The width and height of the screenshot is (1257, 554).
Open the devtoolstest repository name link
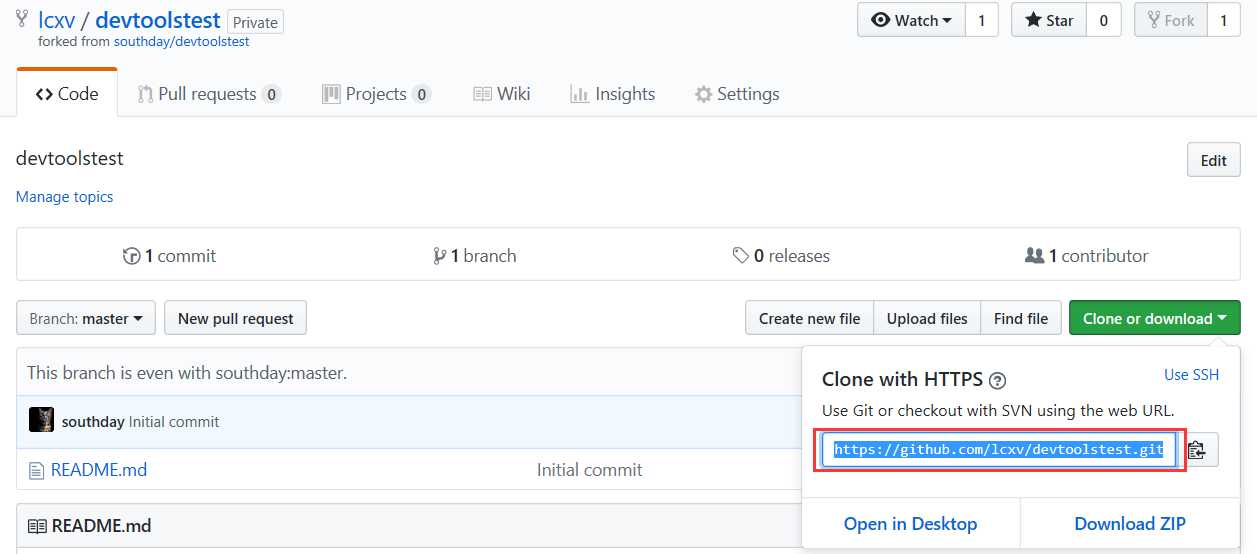(x=158, y=20)
